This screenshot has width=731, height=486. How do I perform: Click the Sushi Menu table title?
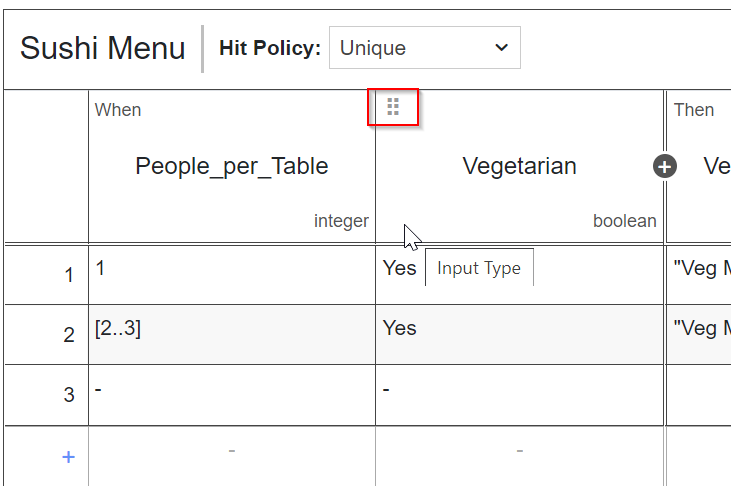click(103, 48)
